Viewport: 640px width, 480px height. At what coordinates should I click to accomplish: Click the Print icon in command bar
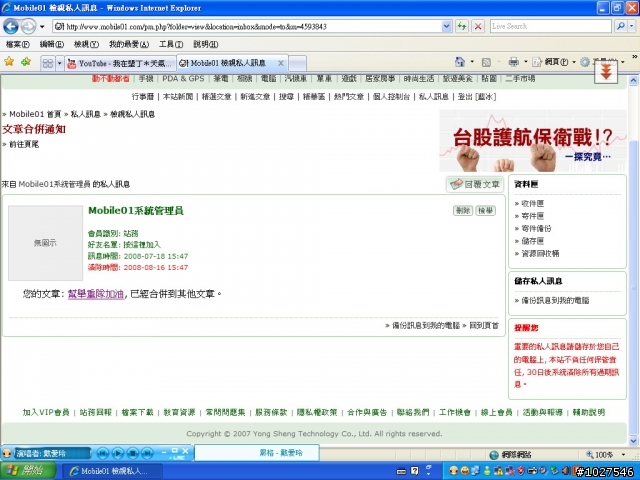(513, 62)
